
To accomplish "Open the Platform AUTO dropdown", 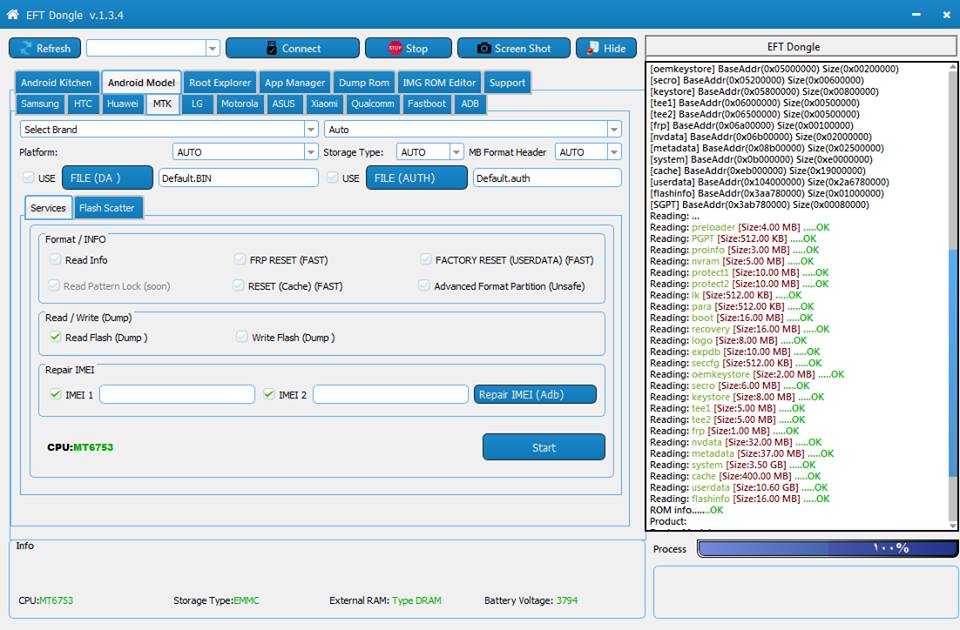I will pos(311,152).
